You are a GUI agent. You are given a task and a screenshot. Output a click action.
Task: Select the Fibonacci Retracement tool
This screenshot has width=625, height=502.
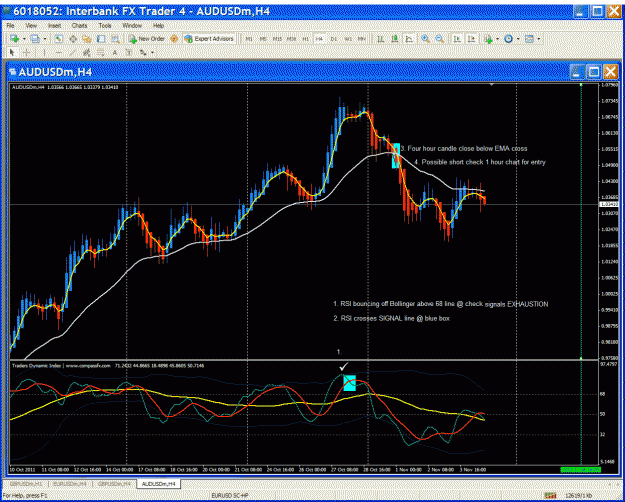pos(101,52)
